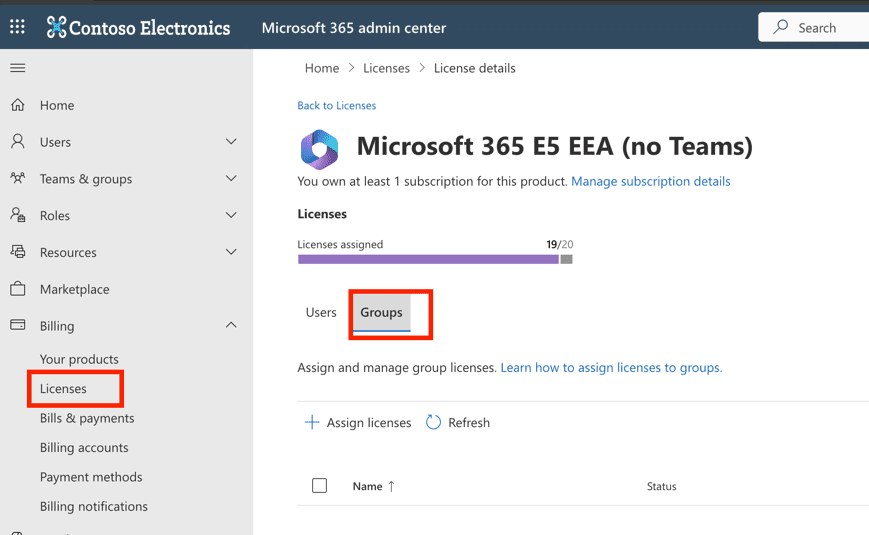Click the Microsoft 365 E5 EEA heading

pyautogui.click(x=555, y=146)
